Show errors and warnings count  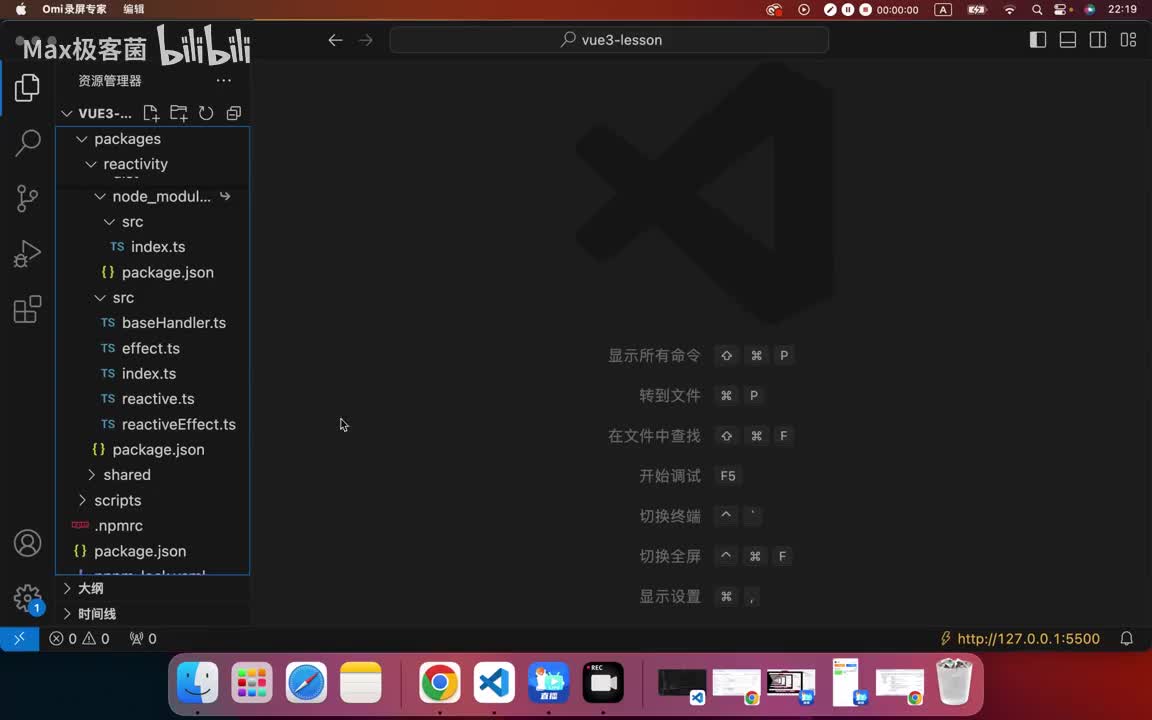79,638
